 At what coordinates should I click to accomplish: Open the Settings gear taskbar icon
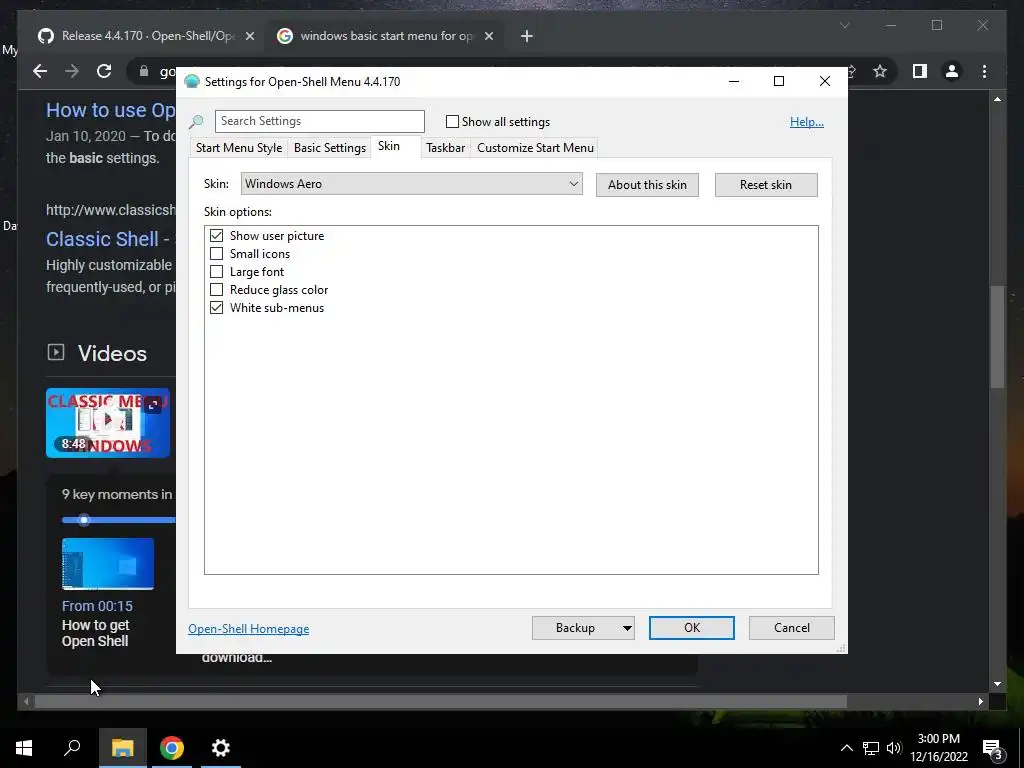pyautogui.click(x=221, y=748)
